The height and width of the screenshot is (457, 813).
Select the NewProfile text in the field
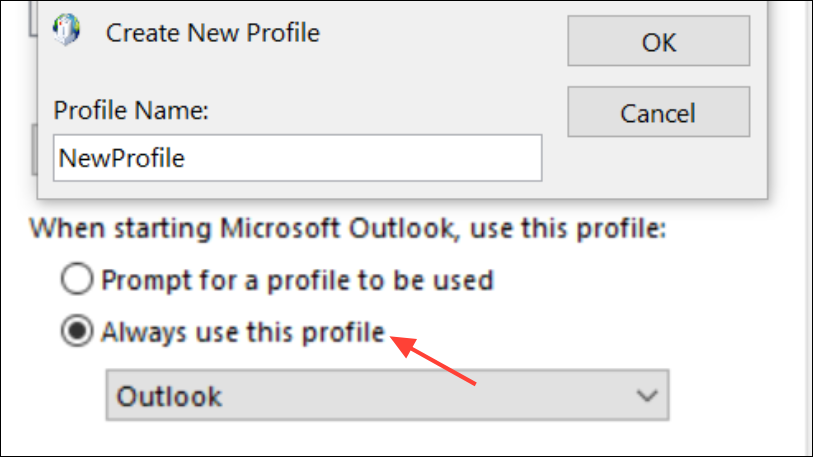tap(121, 158)
